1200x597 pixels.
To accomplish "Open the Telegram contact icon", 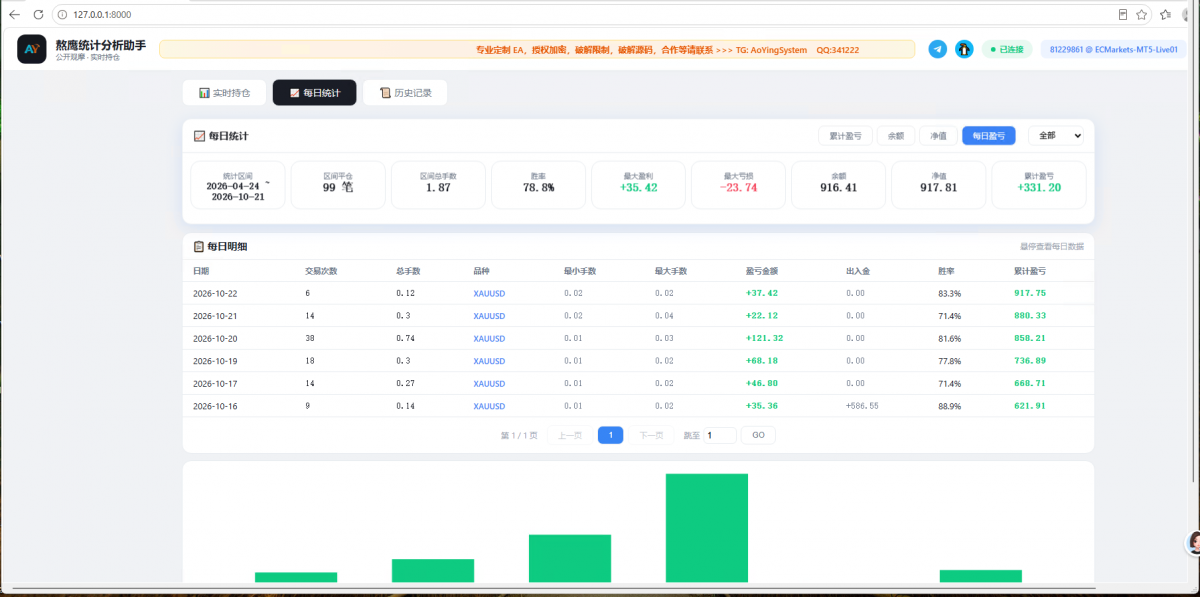I will coord(937,49).
